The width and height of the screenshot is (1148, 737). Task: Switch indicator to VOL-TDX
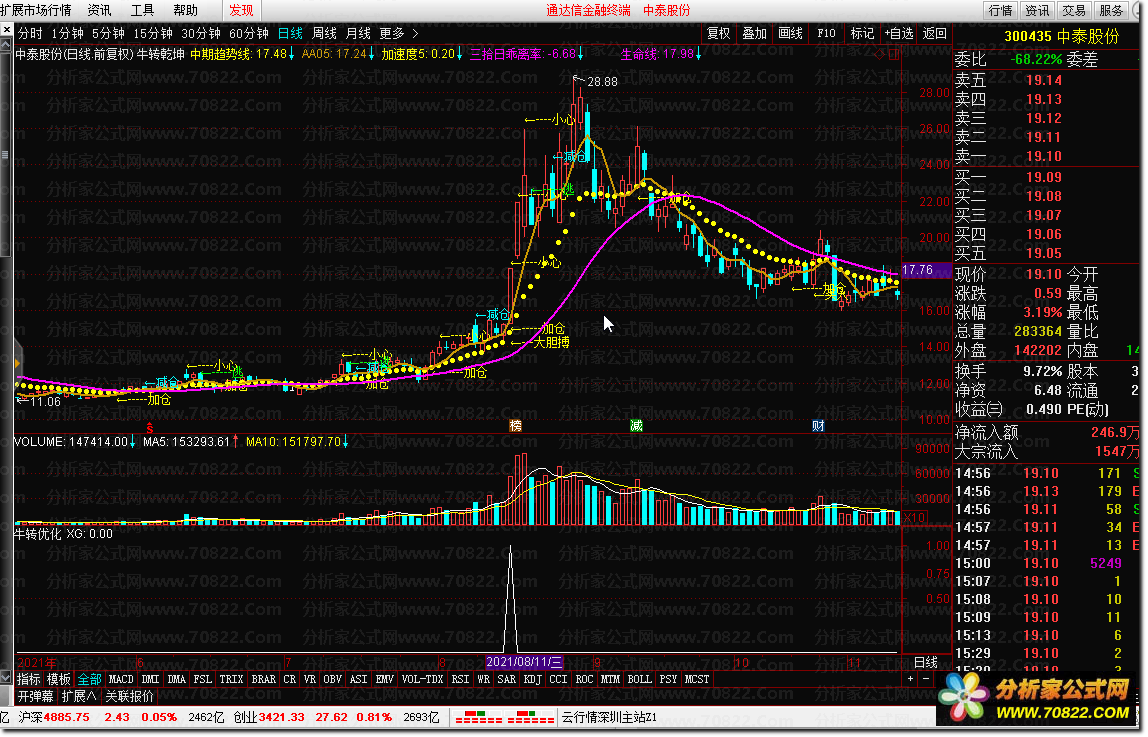tap(422, 678)
